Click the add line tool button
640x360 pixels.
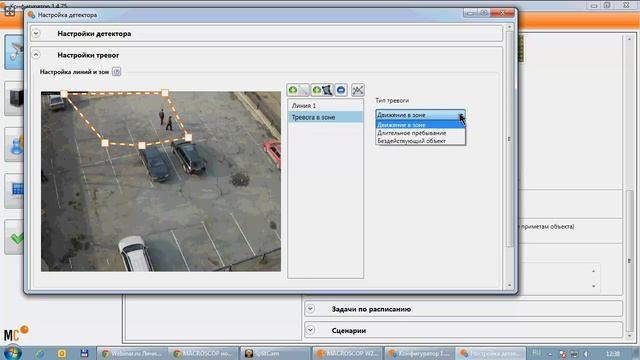[x=298, y=90]
